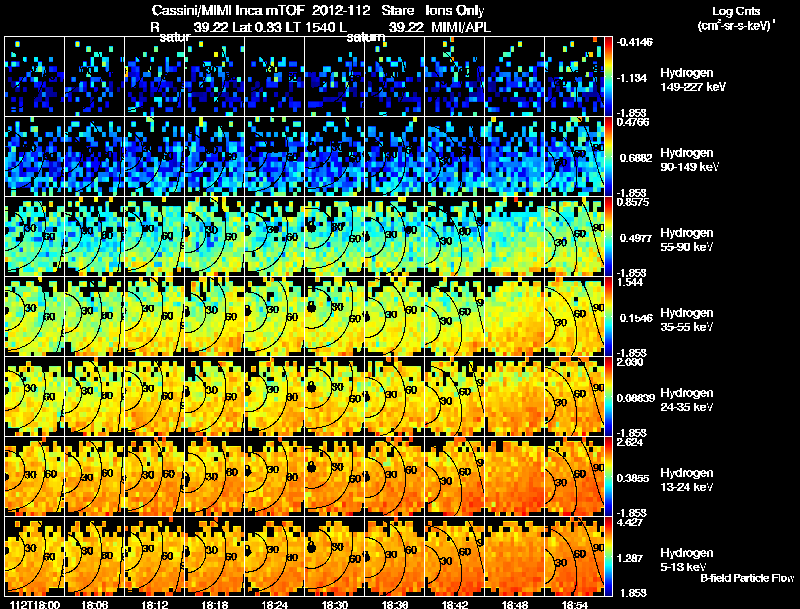Click the Hydrogen 5-13 keV color bar
The width and height of the screenshot is (800, 609).
click(x=608, y=556)
